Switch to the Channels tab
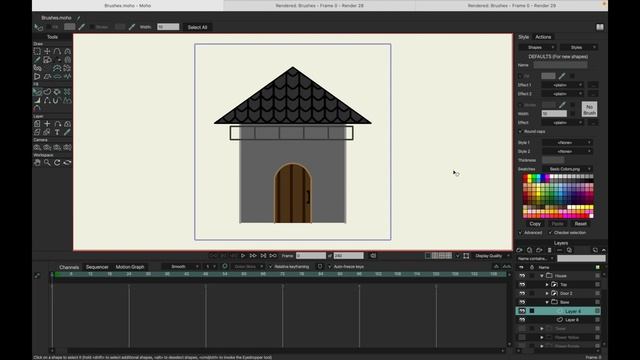 click(x=69, y=267)
